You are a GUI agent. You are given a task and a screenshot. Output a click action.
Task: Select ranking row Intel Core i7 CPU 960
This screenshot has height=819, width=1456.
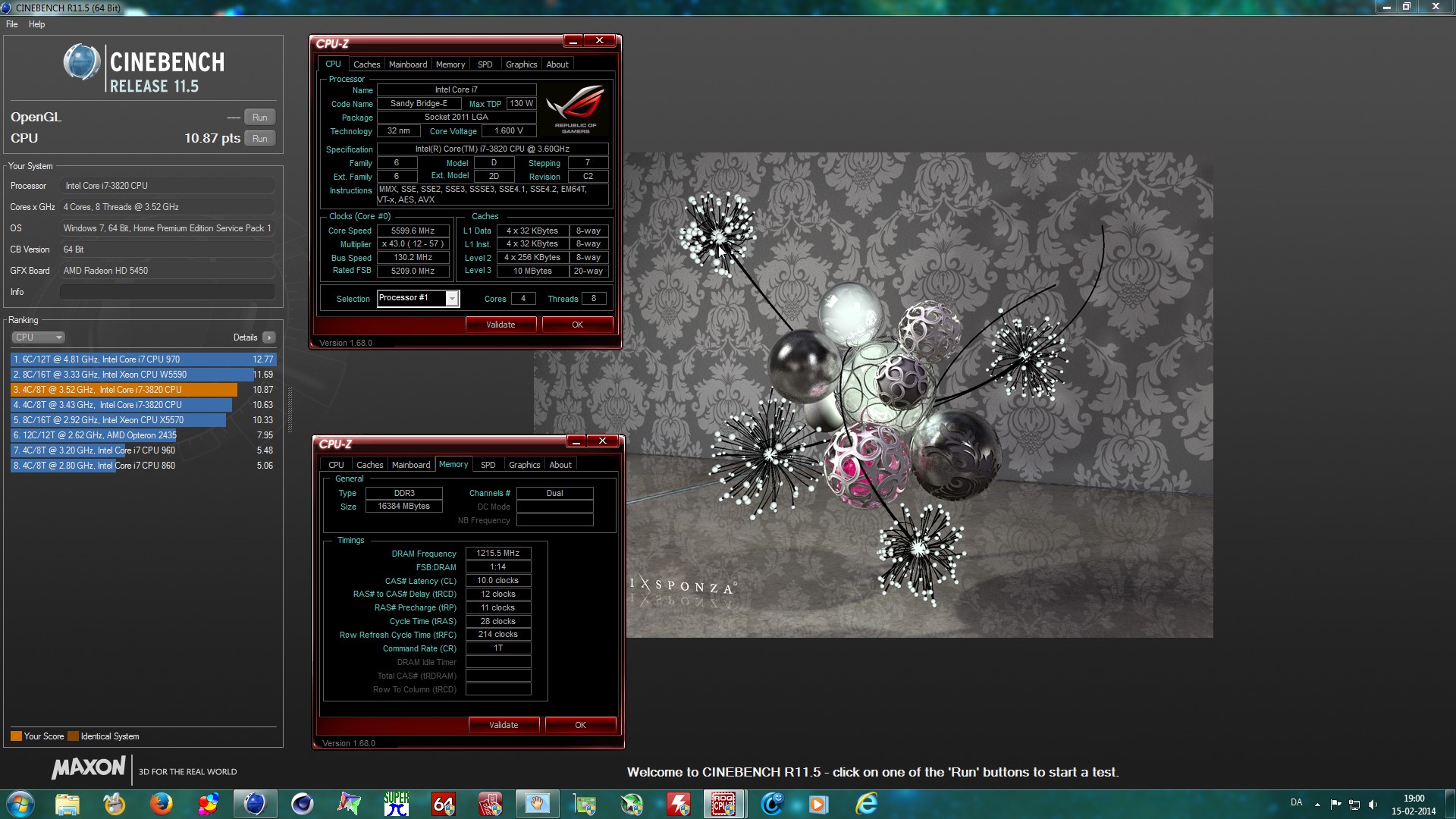pos(143,450)
